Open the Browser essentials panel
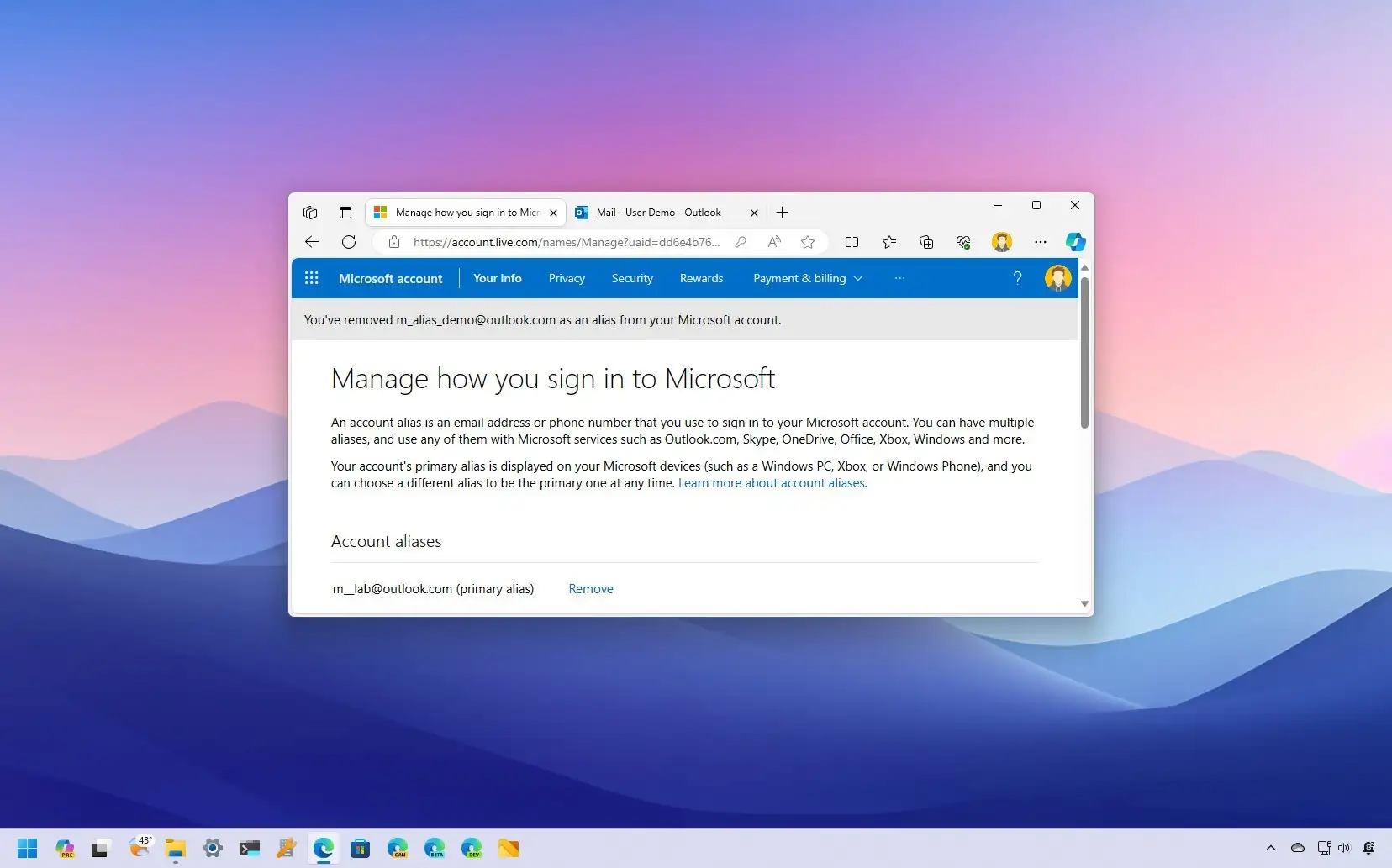 (x=963, y=242)
